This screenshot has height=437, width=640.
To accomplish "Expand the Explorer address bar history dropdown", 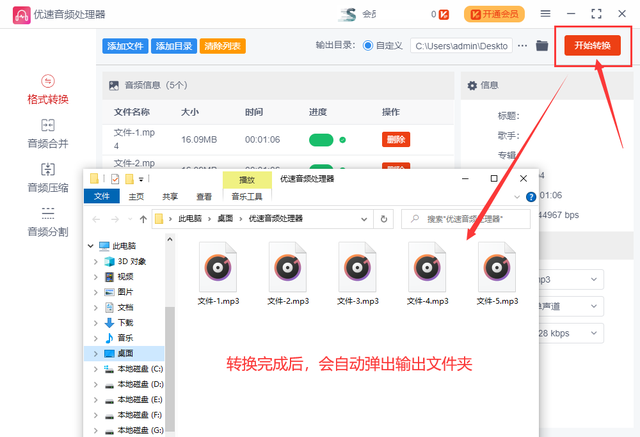I will [364, 219].
